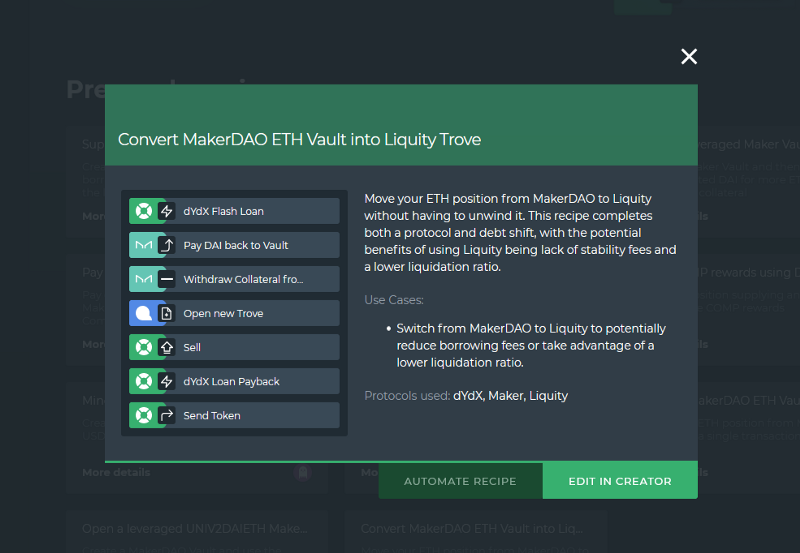800x553 pixels.
Task: Select the Pay DAI back to Vault step
Action: tap(234, 245)
